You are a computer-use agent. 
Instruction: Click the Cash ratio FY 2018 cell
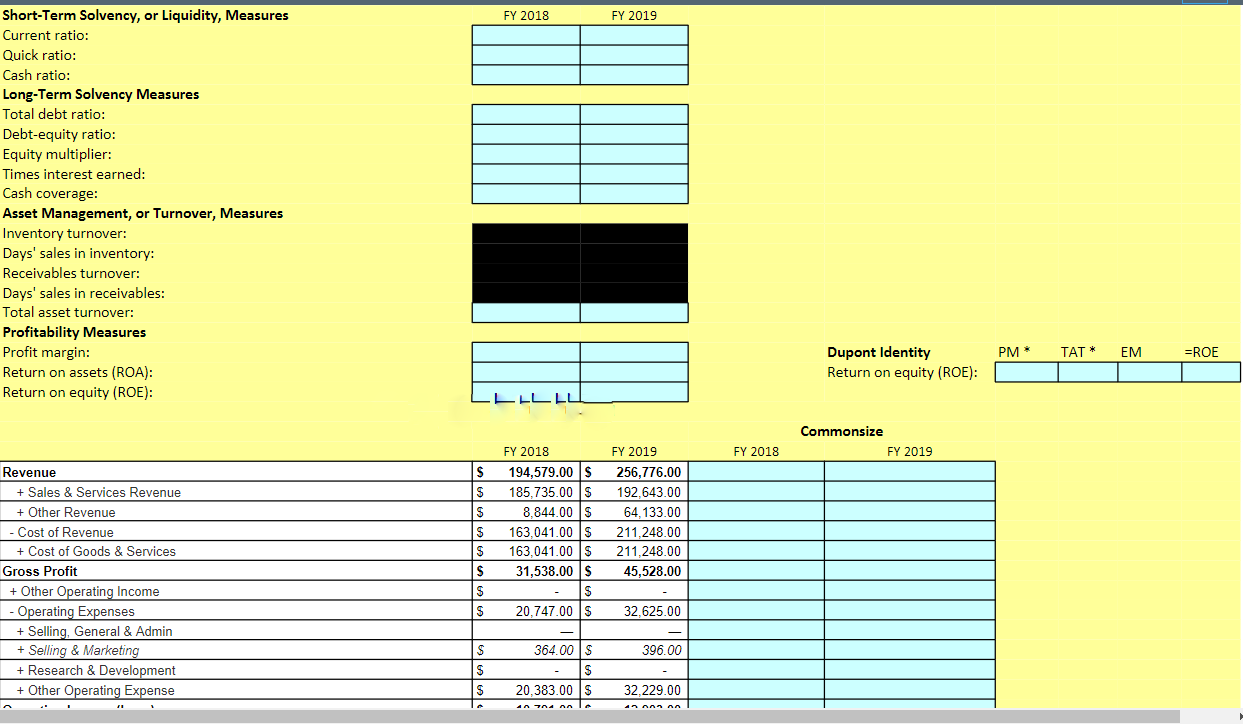click(x=525, y=74)
